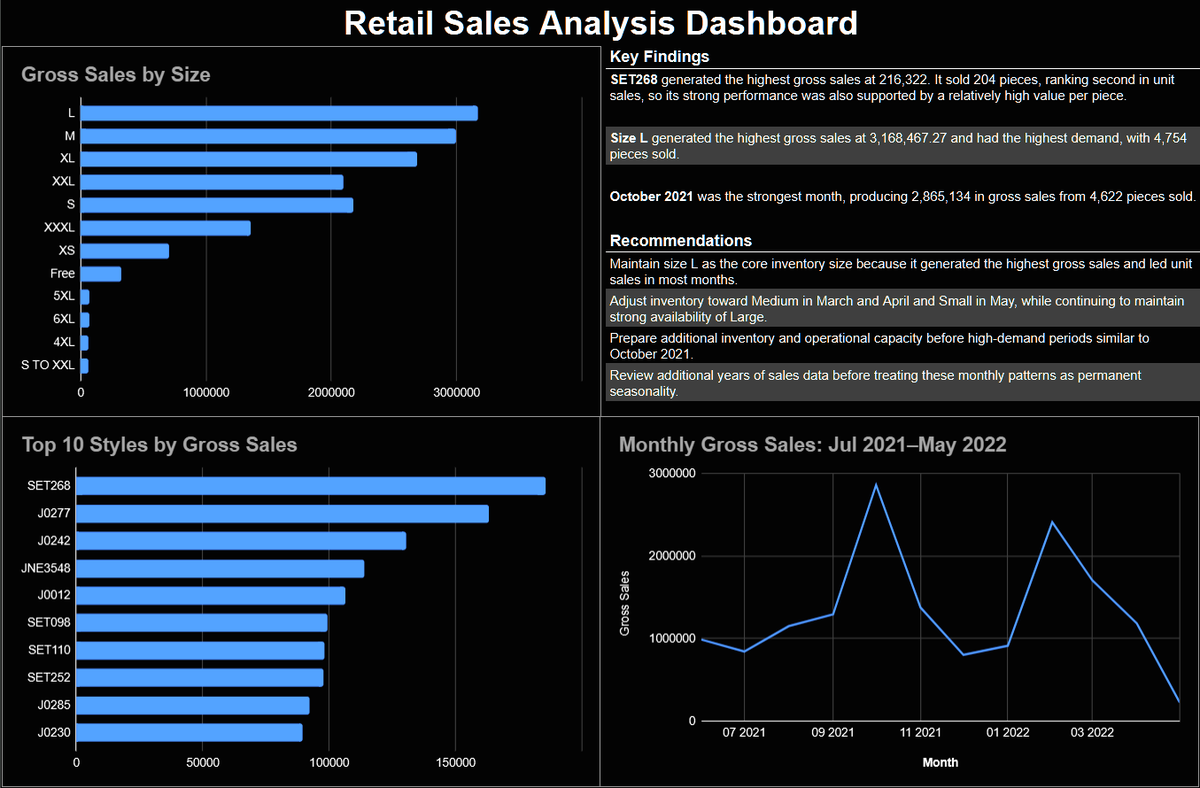Select the Adjust inventory toward Medium recommendation
Viewport: 1200px width, 788px height.
tap(901, 309)
